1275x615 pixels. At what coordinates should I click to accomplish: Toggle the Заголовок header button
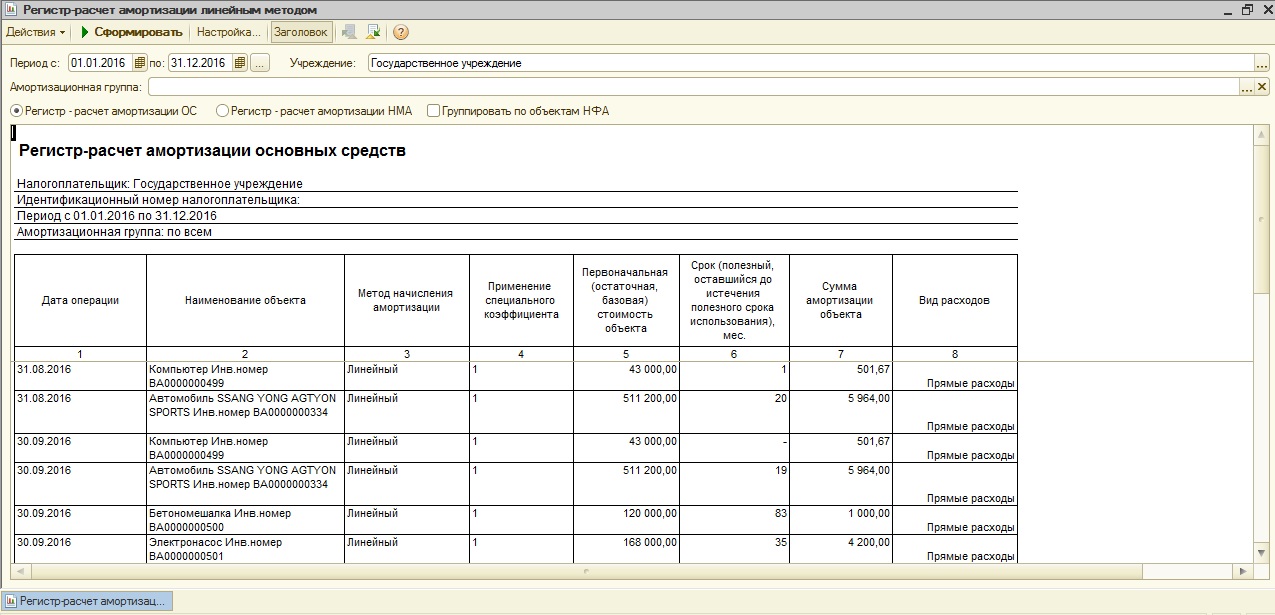pyautogui.click(x=301, y=32)
